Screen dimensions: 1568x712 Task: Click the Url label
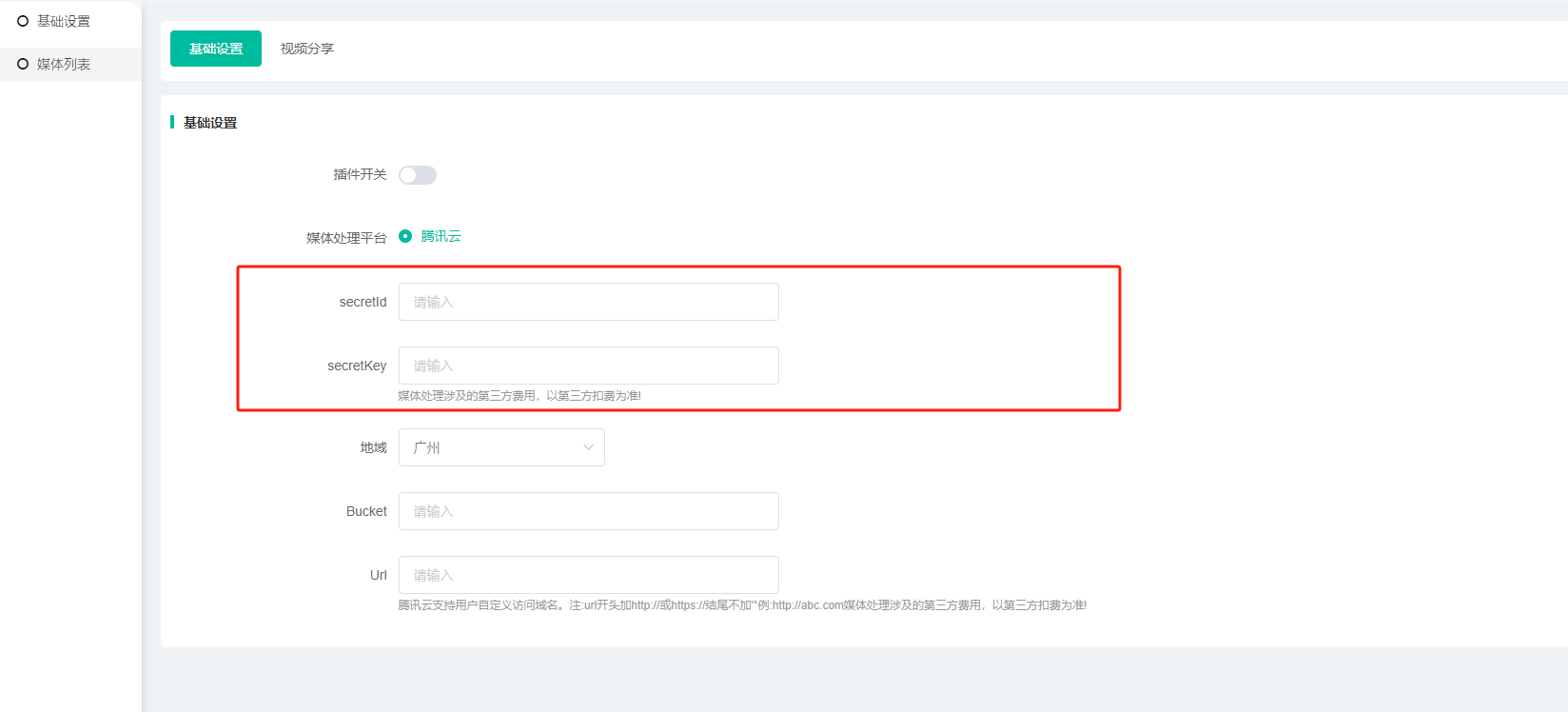point(379,575)
